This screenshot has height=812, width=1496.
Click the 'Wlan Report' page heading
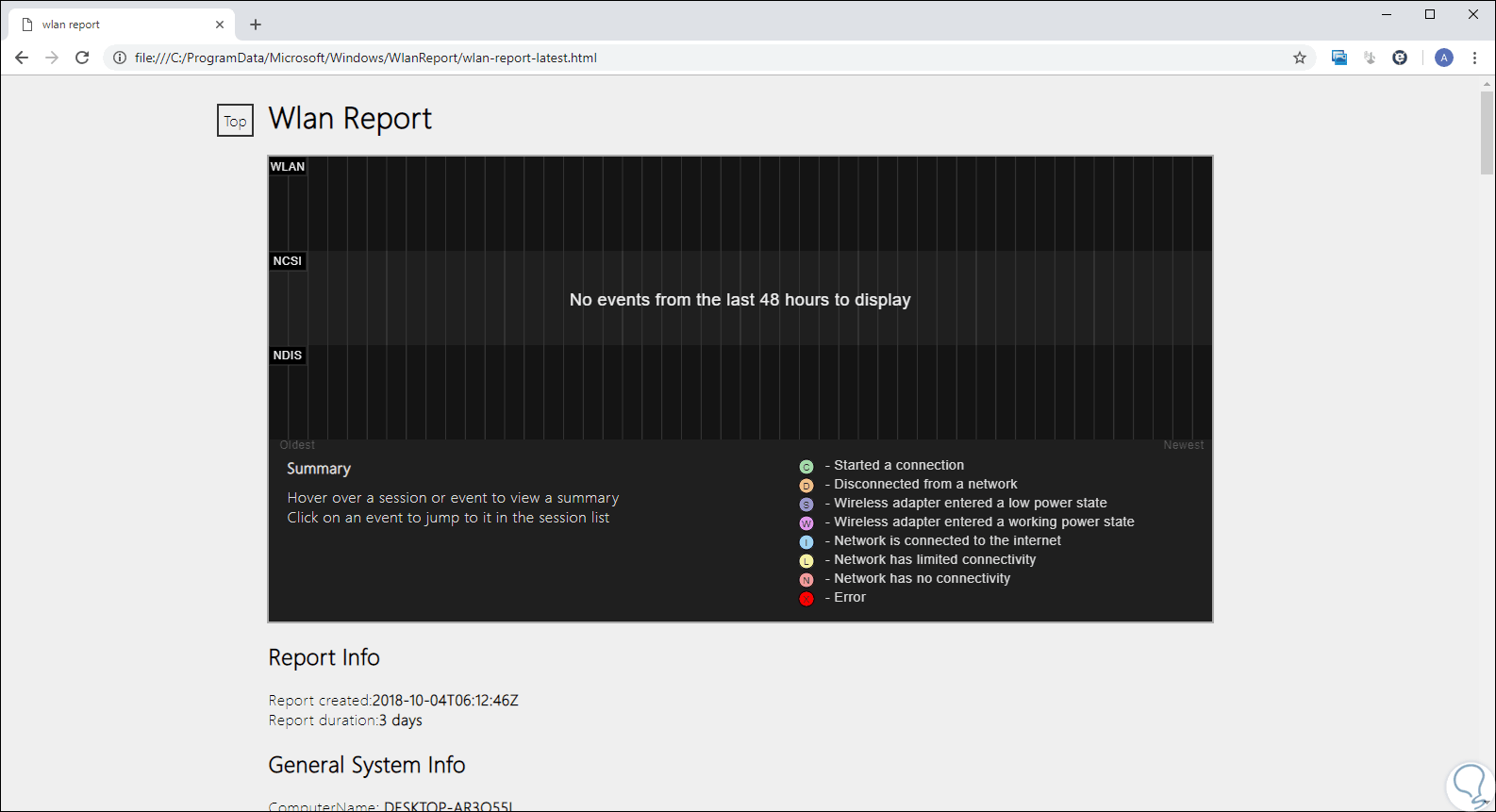(350, 119)
